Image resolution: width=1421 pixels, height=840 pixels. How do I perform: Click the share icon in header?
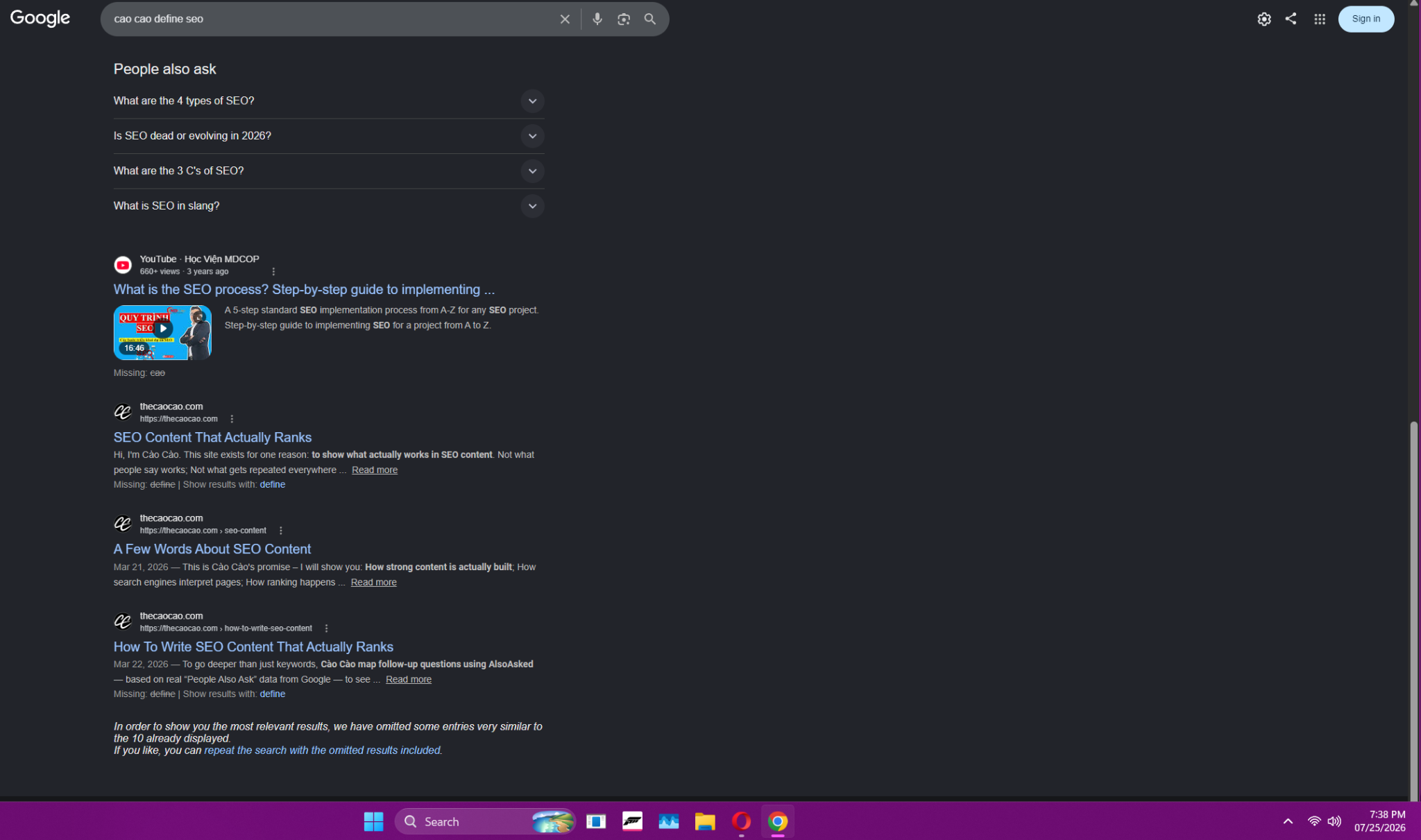pos(1291,19)
